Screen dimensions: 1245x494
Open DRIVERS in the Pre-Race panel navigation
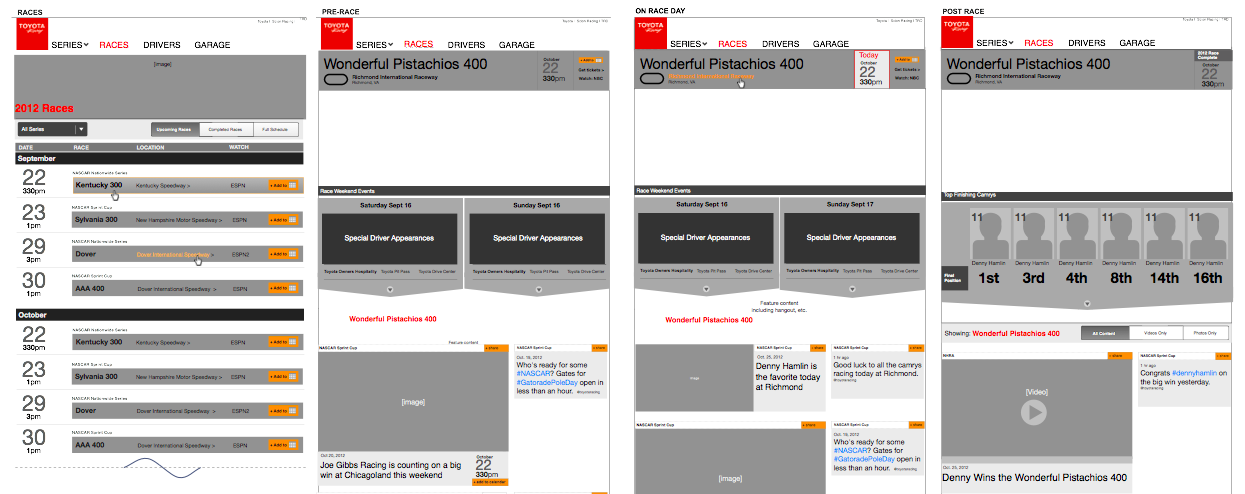pyautogui.click(x=467, y=45)
